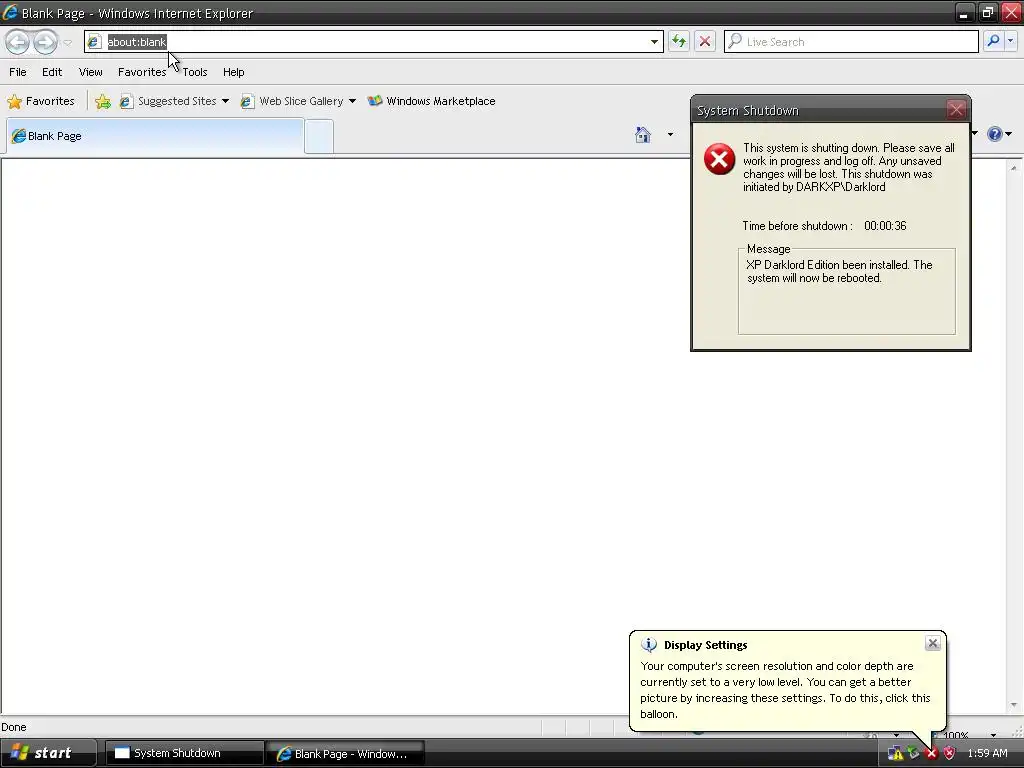Click the 'XP Darklord Edition been installed' message
This screenshot has height=768, width=1024.
click(x=839, y=271)
